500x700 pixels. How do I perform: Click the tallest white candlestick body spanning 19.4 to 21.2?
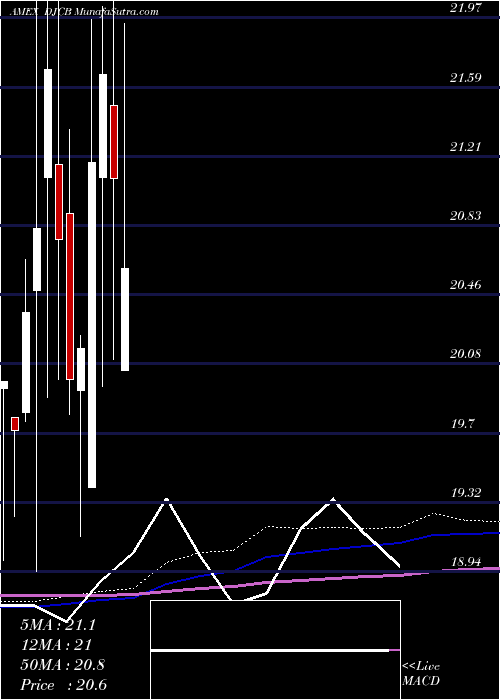pyautogui.click(x=92, y=325)
